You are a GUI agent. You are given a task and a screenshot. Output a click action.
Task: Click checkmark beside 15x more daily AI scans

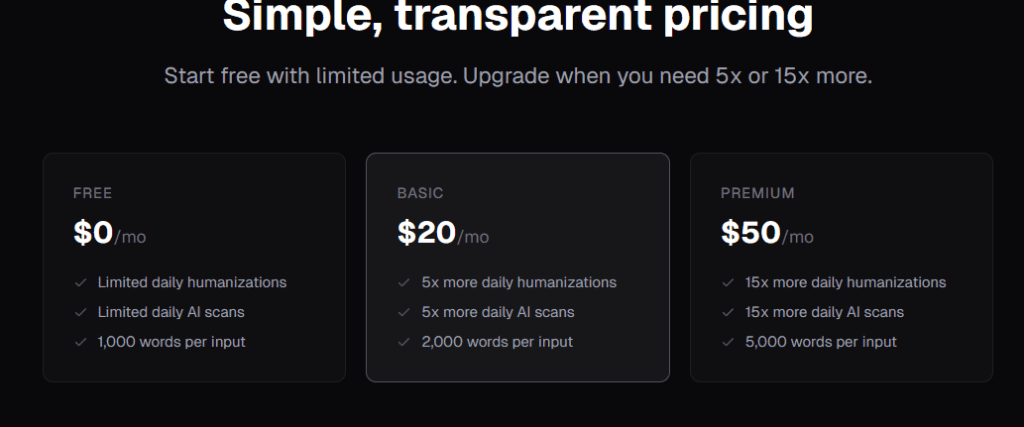pyautogui.click(x=727, y=312)
